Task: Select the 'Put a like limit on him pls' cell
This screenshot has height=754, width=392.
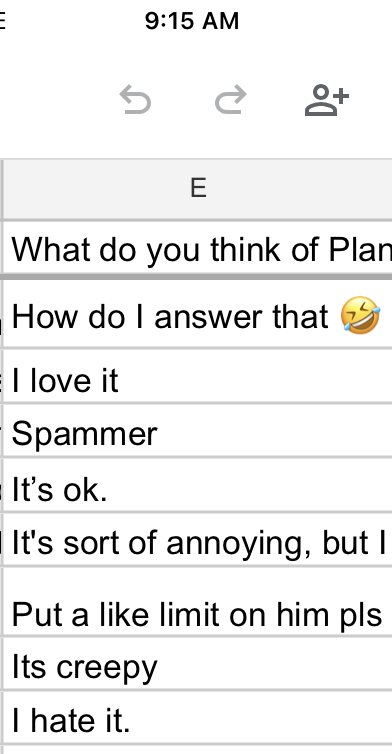Action: click(198, 602)
